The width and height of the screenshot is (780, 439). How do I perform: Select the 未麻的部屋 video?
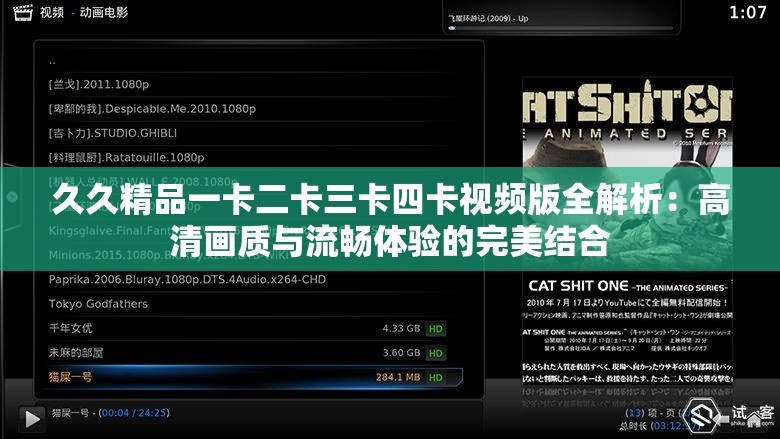(x=251, y=353)
